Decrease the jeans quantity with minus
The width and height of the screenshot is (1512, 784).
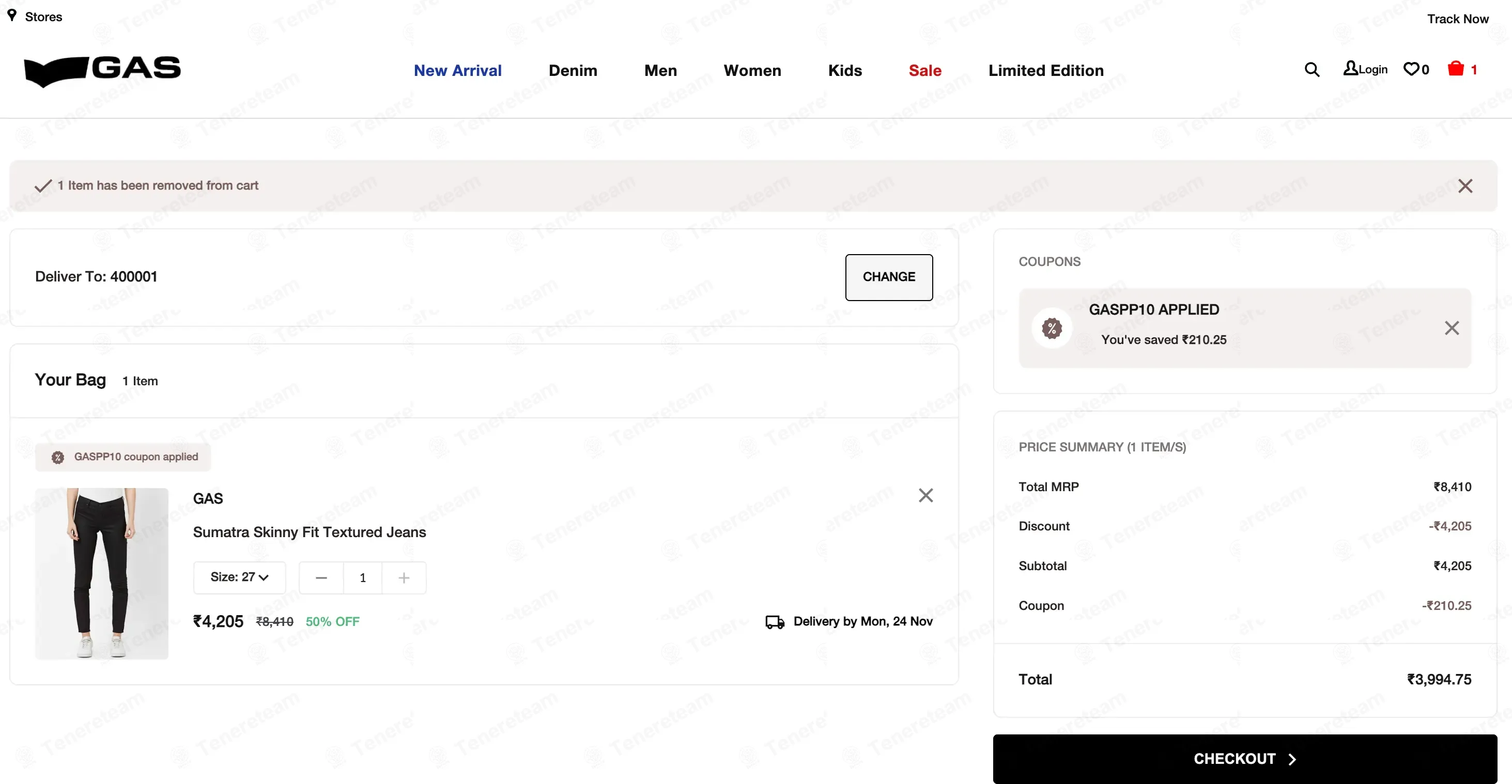click(x=321, y=577)
